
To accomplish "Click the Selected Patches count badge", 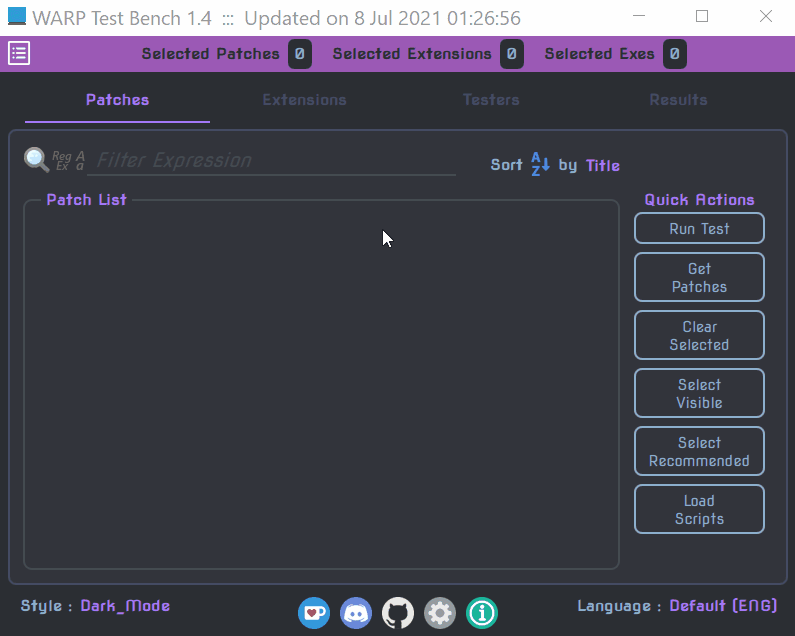I will [300, 54].
